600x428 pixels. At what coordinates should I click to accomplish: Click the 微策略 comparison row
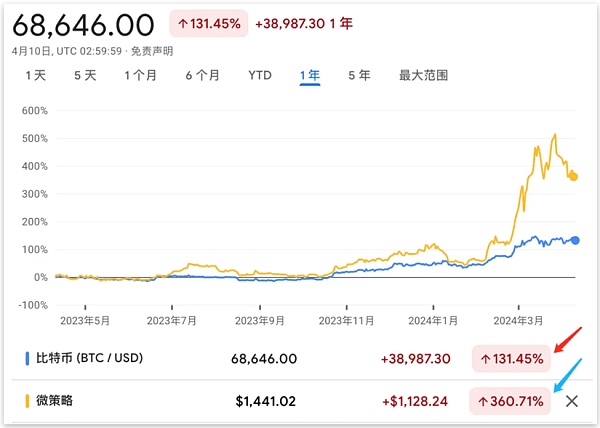(60, 401)
